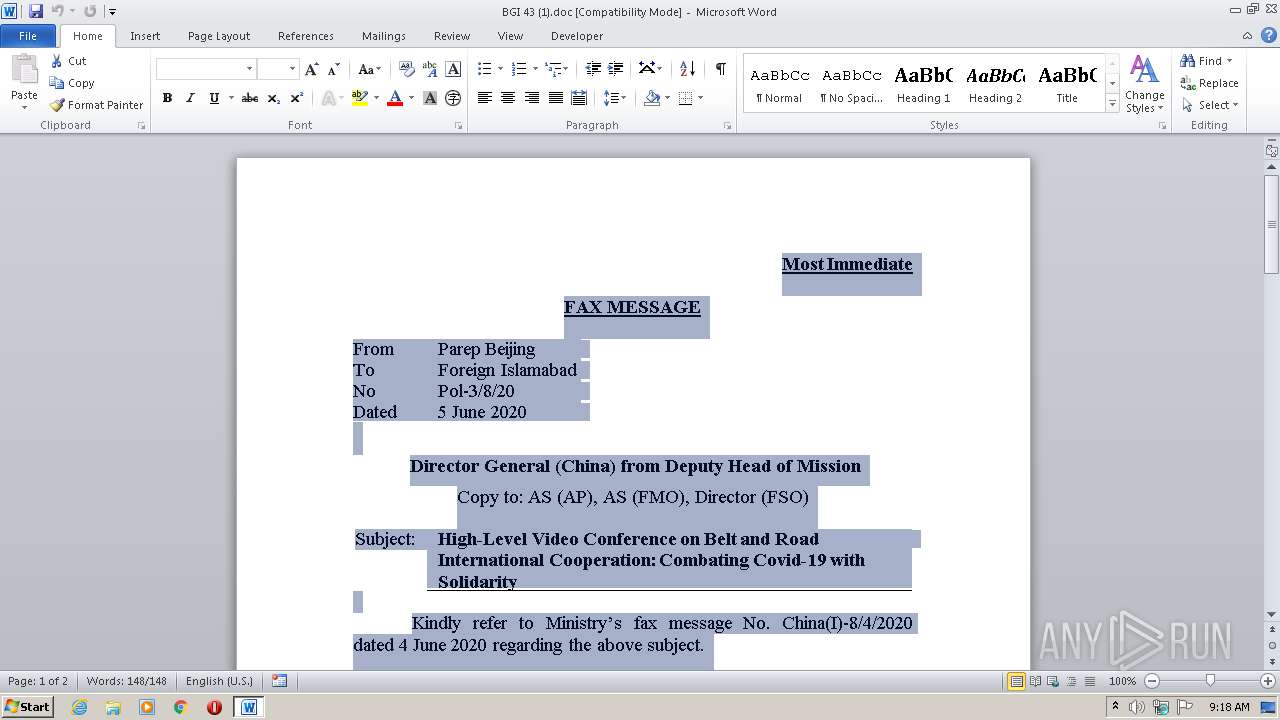Click the vertical scrollbar thumb
Viewport: 1280px width, 720px height.
[1271, 223]
